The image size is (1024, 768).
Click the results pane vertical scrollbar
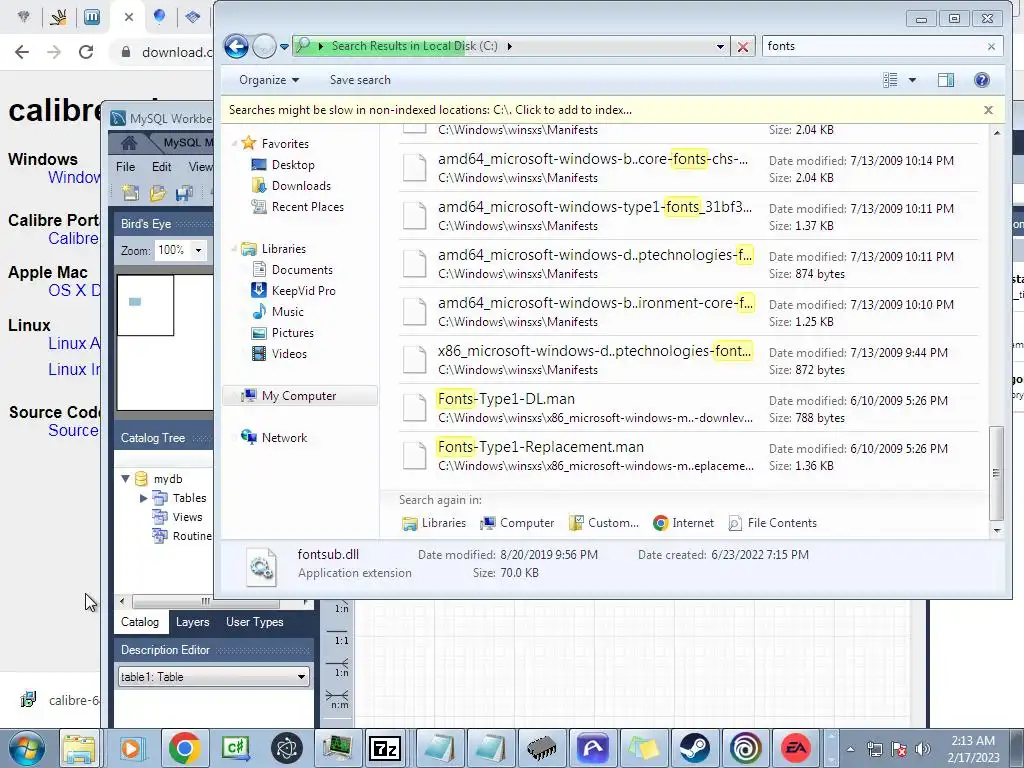tap(996, 473)
